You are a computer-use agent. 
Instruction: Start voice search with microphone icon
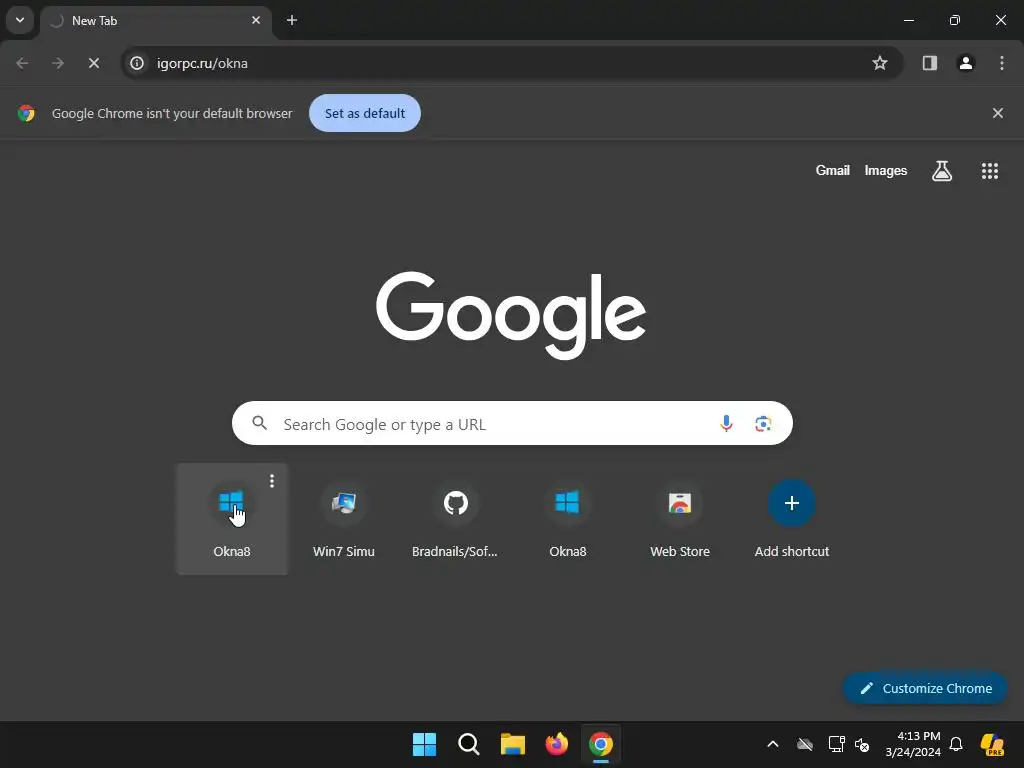coord(726,424)
